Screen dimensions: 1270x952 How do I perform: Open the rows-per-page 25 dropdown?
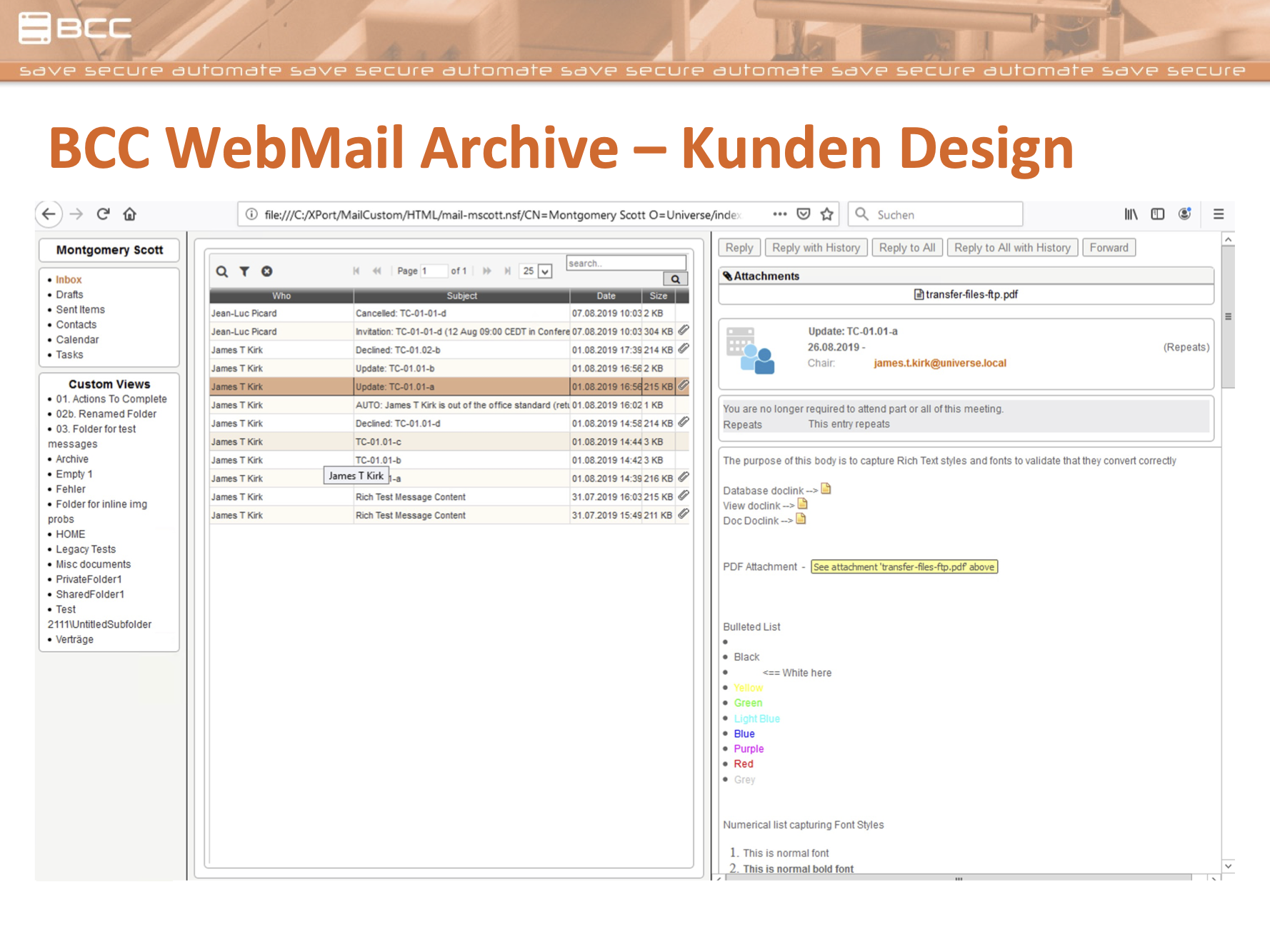(x=536, y=271)
